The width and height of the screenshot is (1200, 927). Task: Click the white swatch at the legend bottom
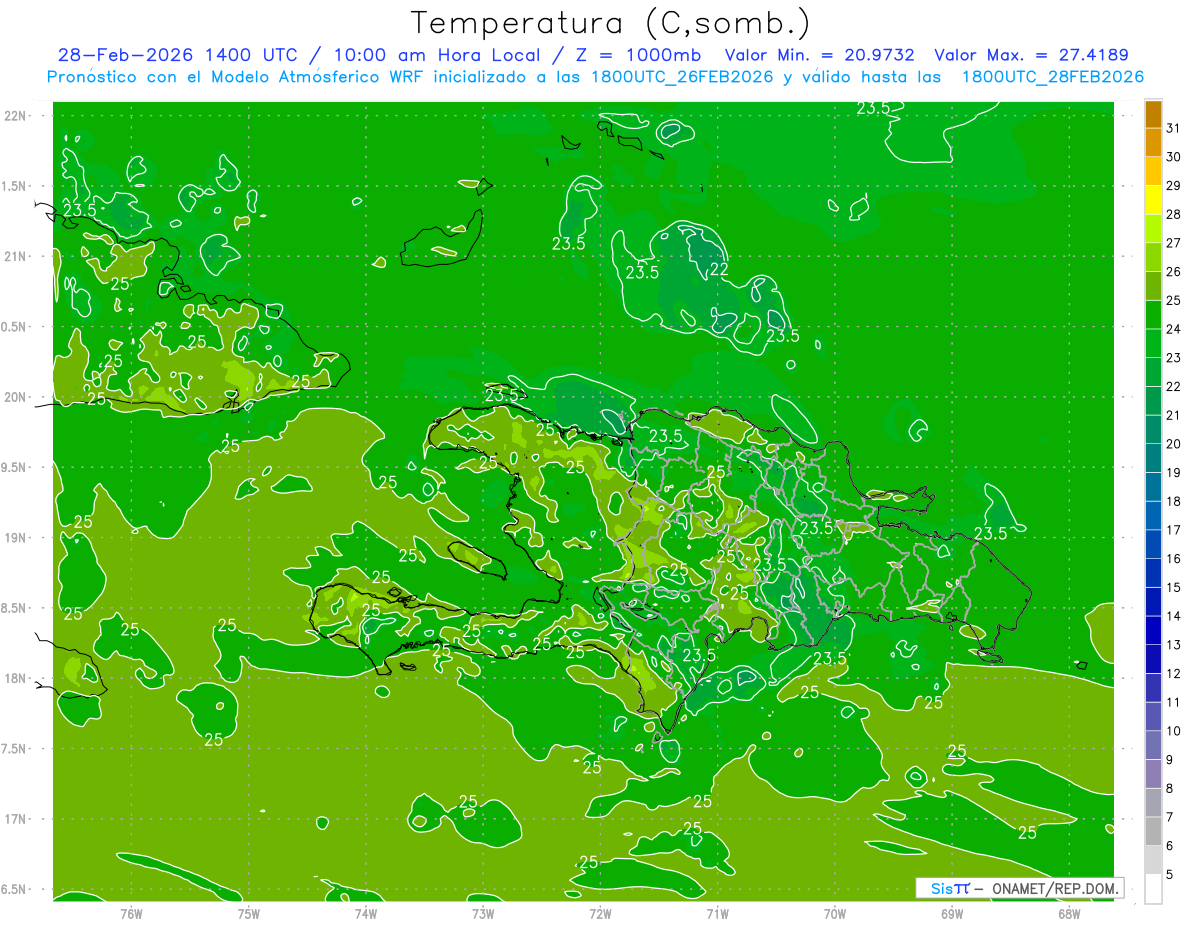point(1153,888)
